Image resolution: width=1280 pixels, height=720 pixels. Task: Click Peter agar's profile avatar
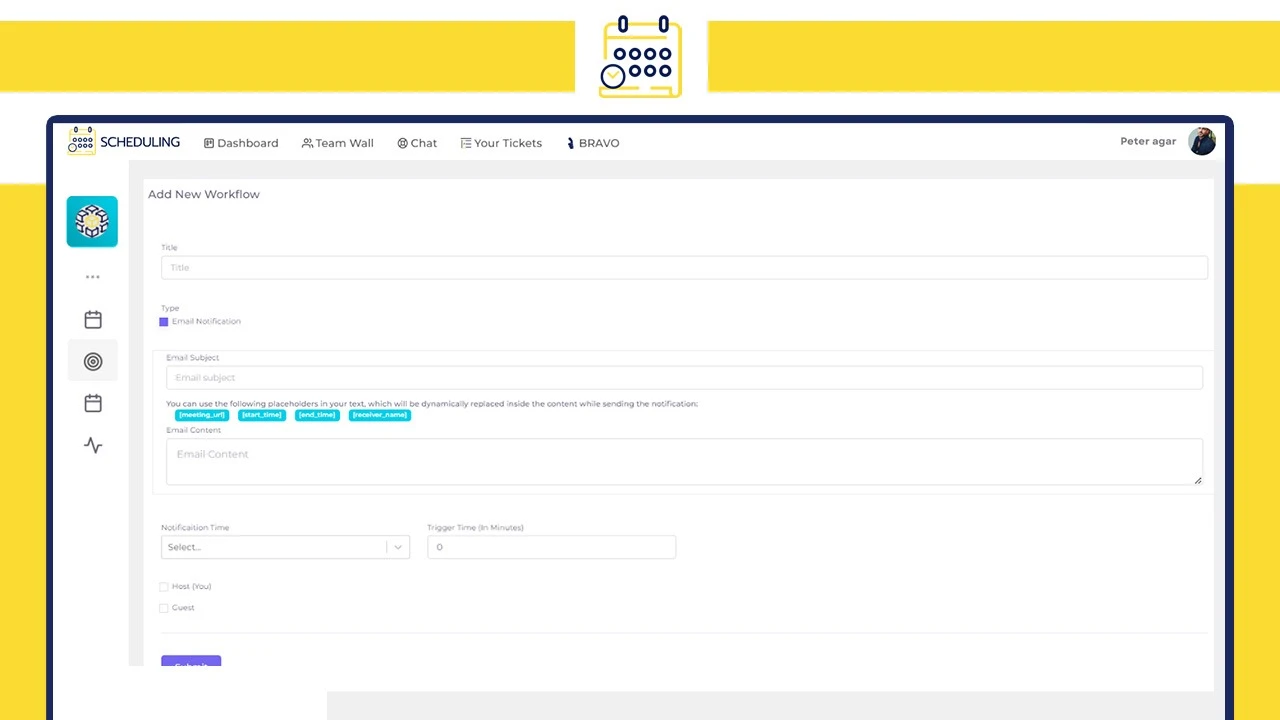tap(1202, 141)
